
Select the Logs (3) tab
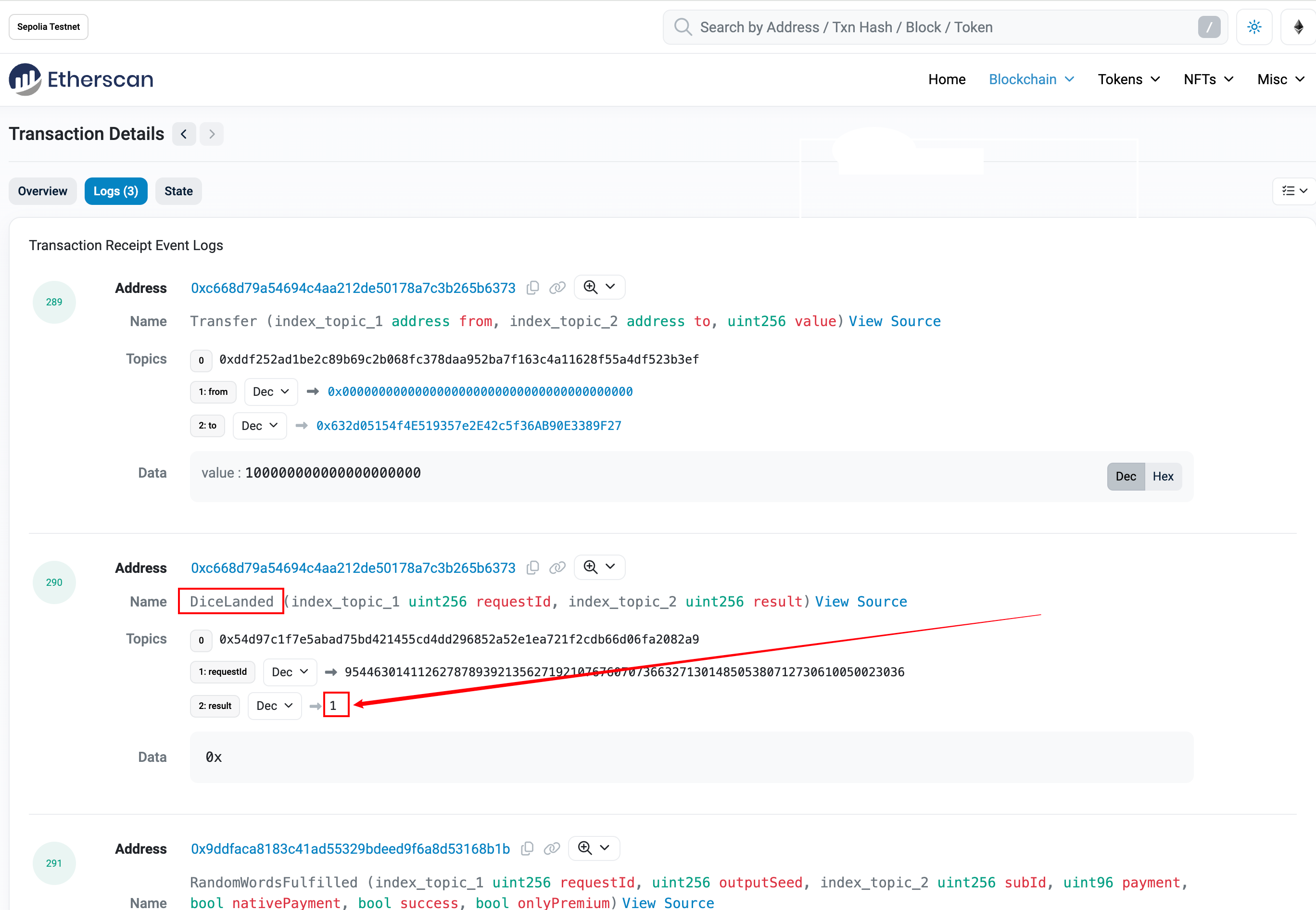pyautogui.click(x=116, y=191)
